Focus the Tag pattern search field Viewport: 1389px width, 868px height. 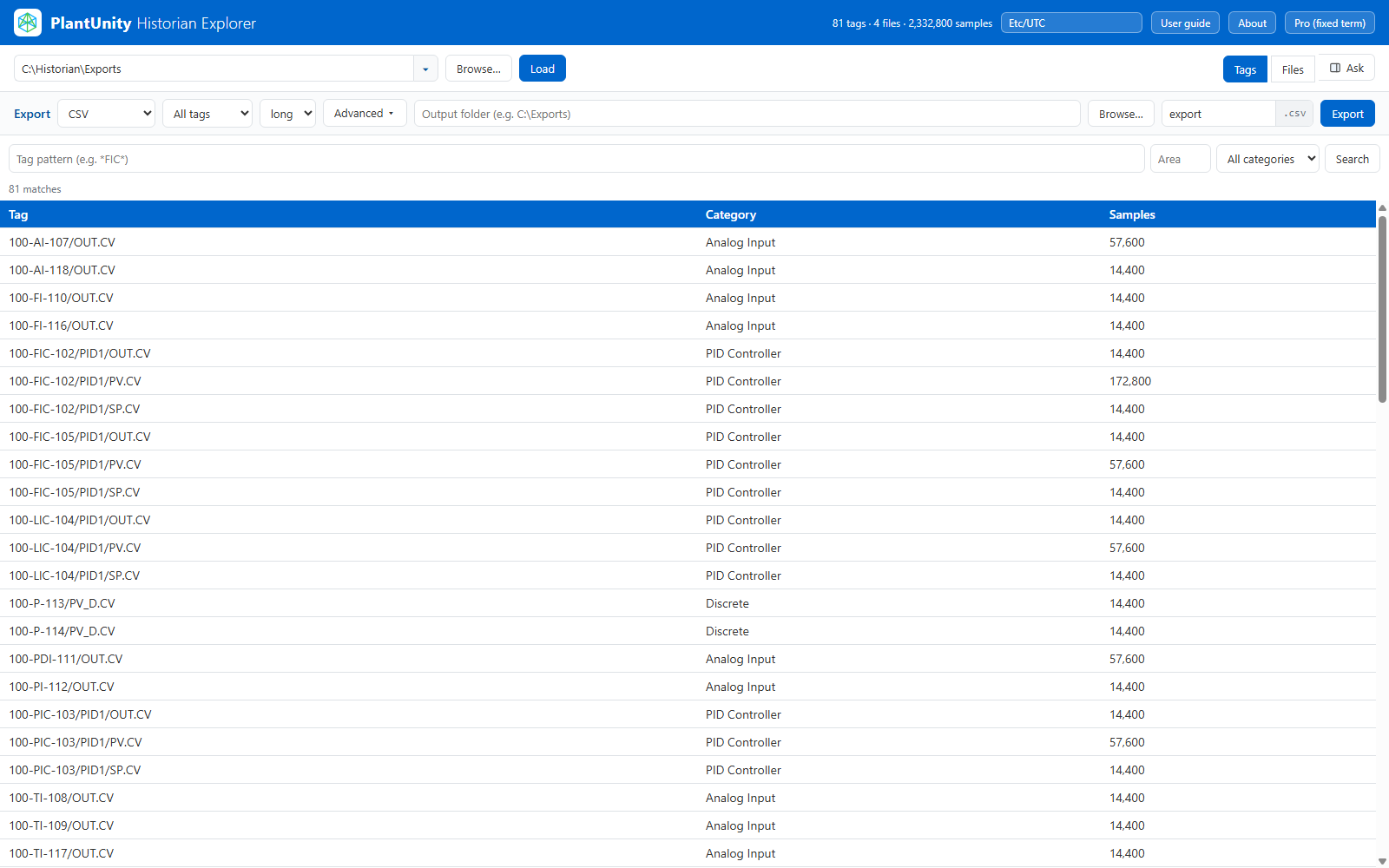point(576,159)
